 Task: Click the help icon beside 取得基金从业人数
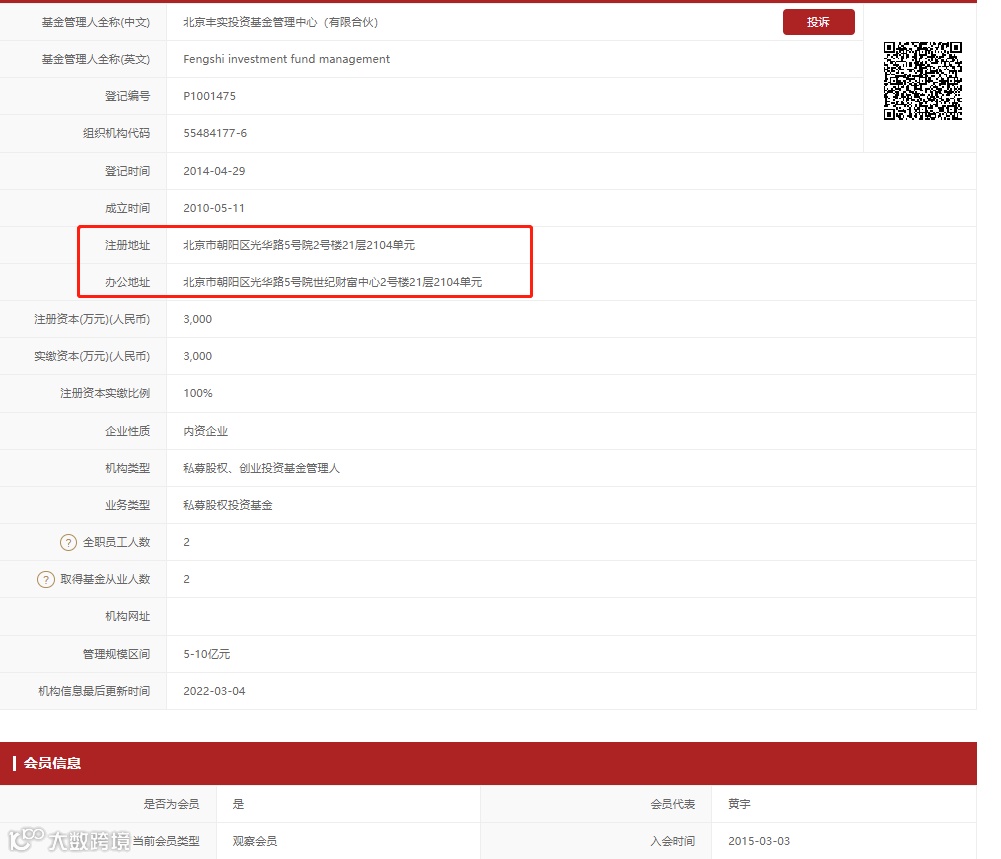[x=46, y=579]
